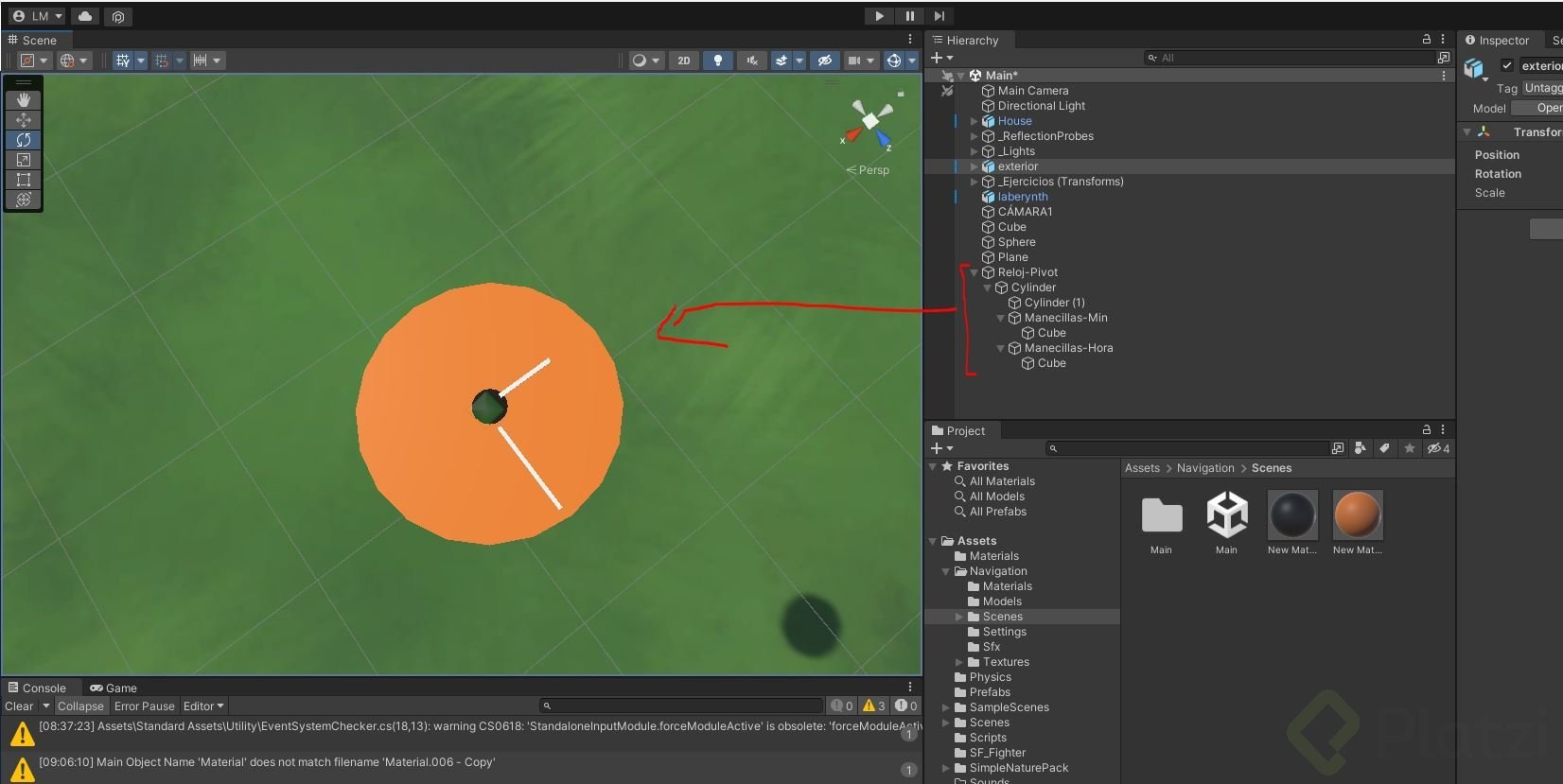Image resolution: width=1563 pixels, height=784 pixels.
Task: Collapse the Reloj-Pivot hierarchy item
Action: point(975,272)
